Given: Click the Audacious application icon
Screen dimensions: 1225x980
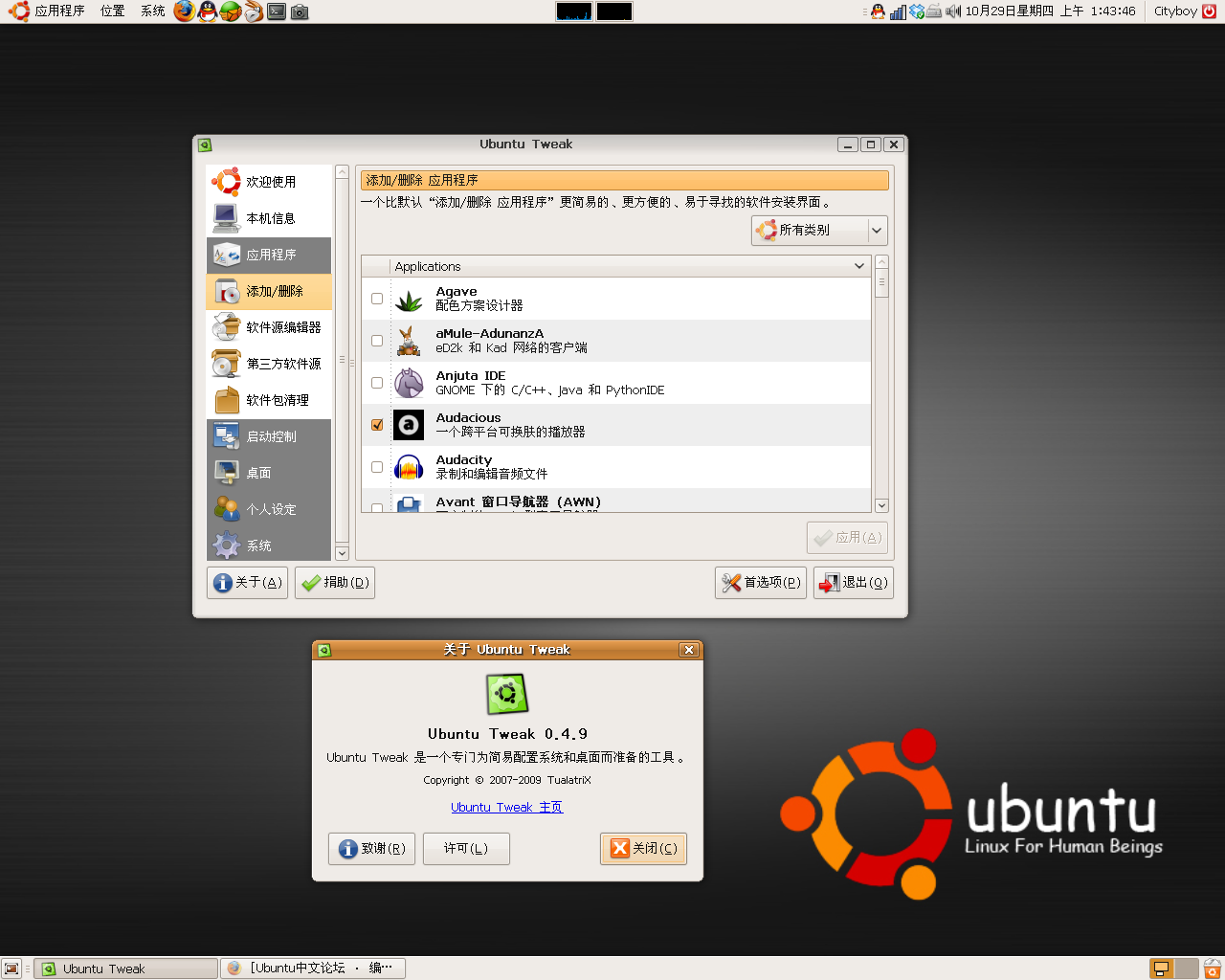Looking at the screenshot, I should pyautogui.click(x=409, y=425).
